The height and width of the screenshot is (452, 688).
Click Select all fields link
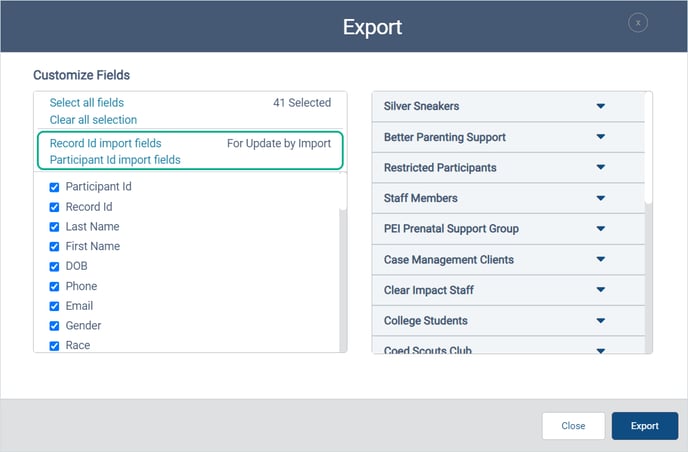point(87,103)
